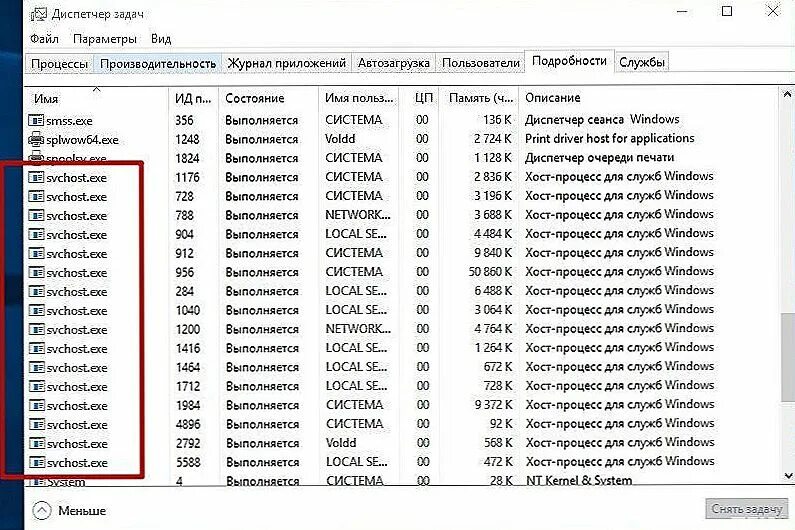Image resolution: width=795 pixels, height=530 pixels.
Task: Click icon of svchost.exe with PID 1040
Action: pos(36,310)
